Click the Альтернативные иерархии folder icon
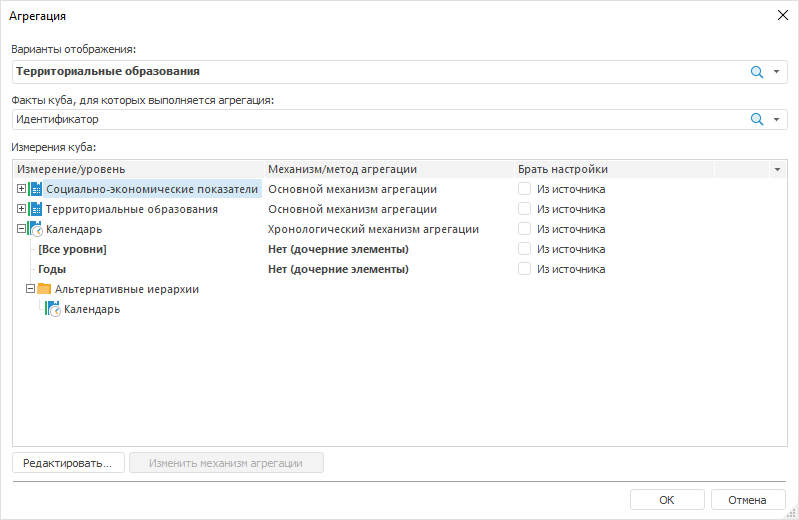Image resolution: width=799 pixels, height=520 pixels. pos(45,289)
